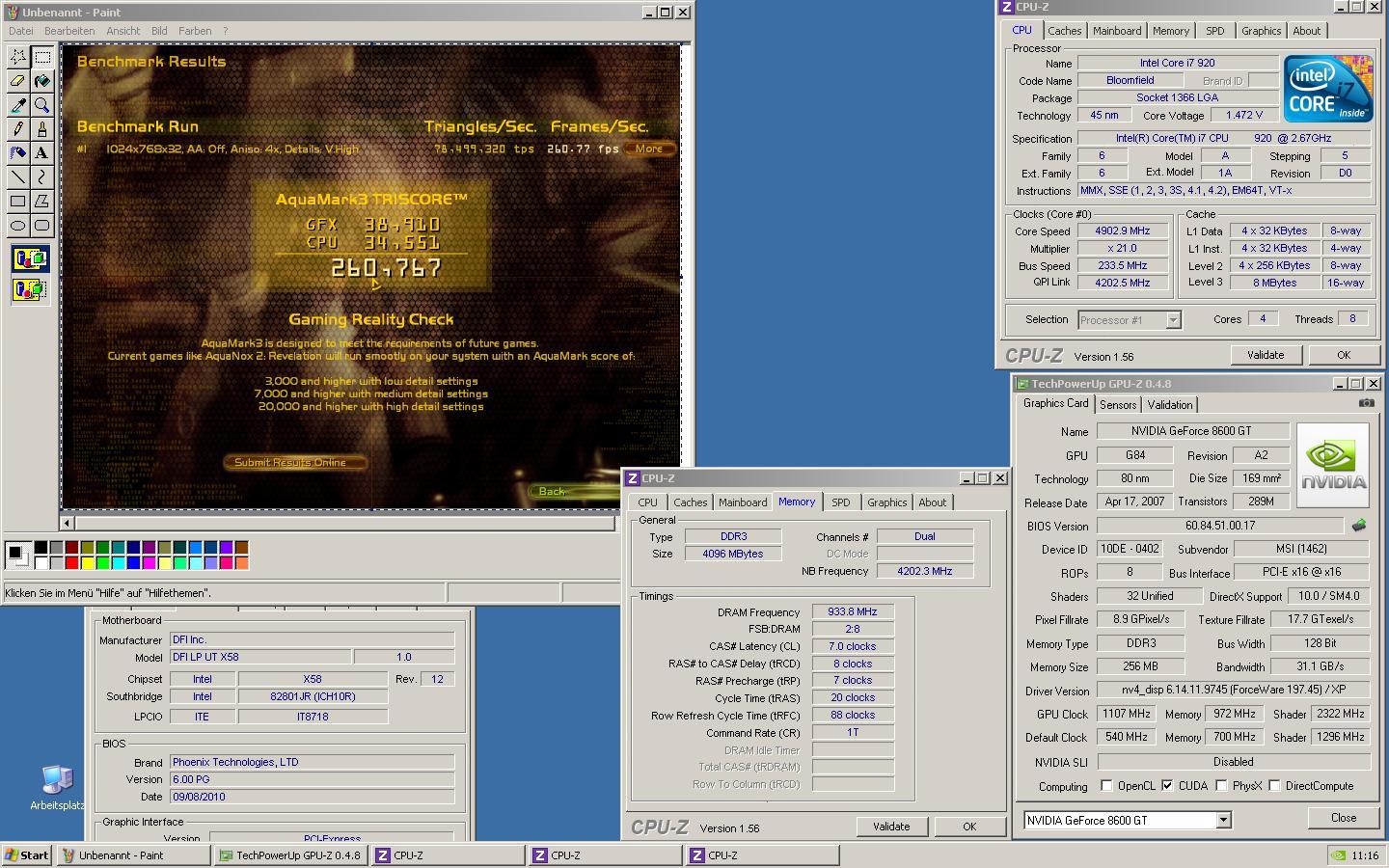Image resolution: width=1389 pixels, height=868 pixels.
Task: Select the Rounded Rectangle tool in Paint
Action: click(x=41, y=225)
